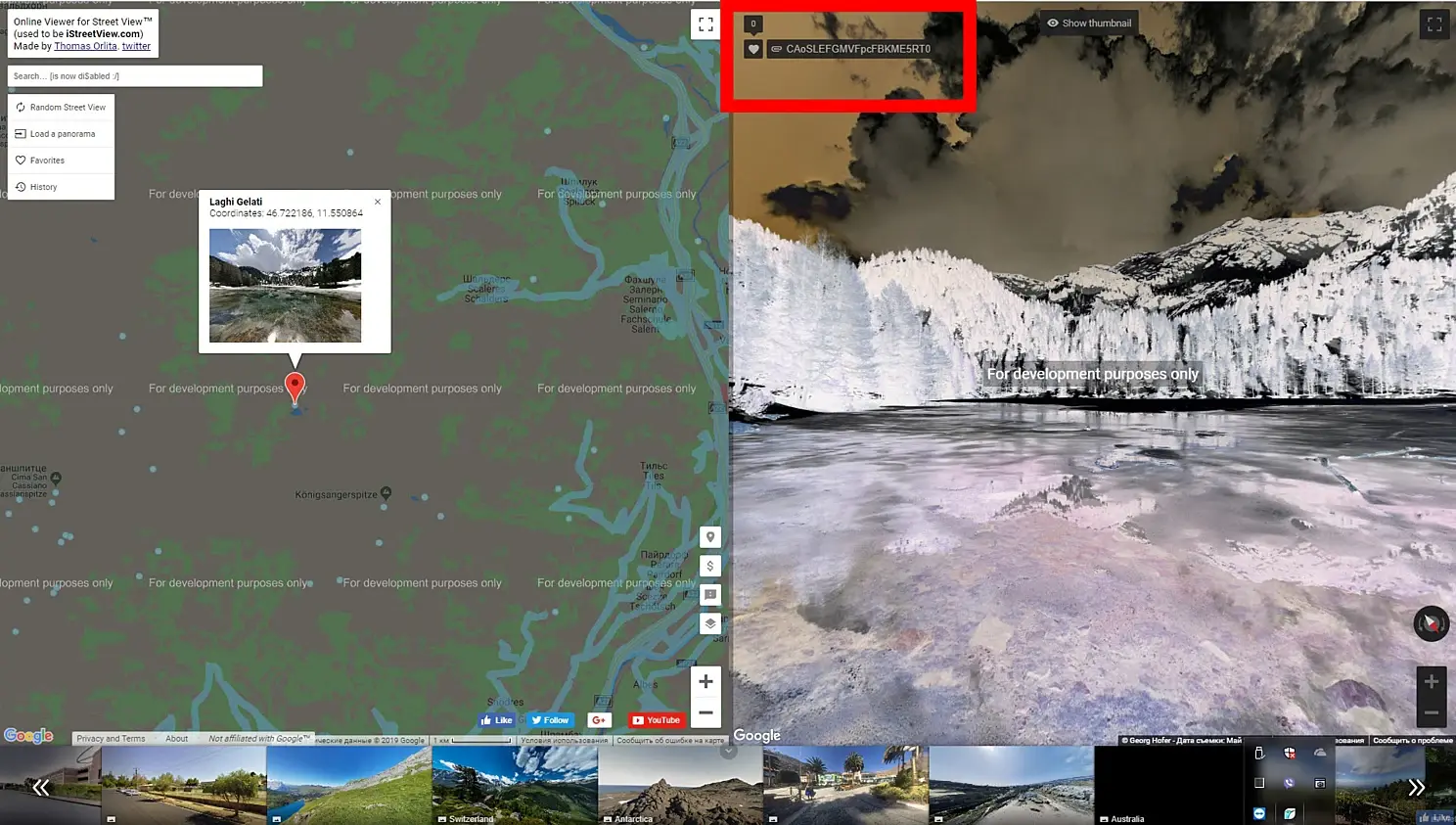Viewport: 1456px width, 825px height.
Task: Open the map layers button
Action: 710,623
